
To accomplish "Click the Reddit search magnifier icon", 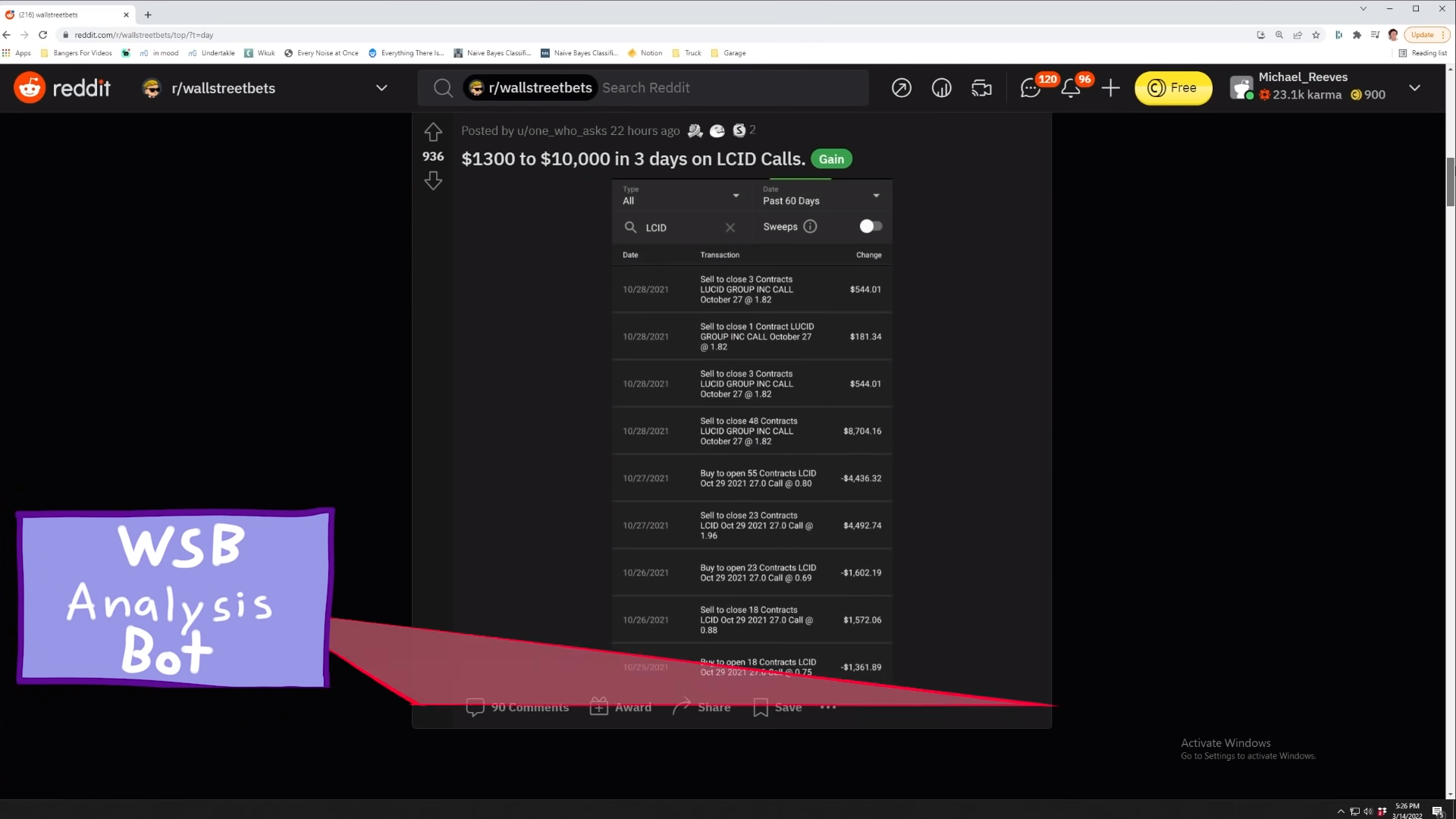I will 443,88.
